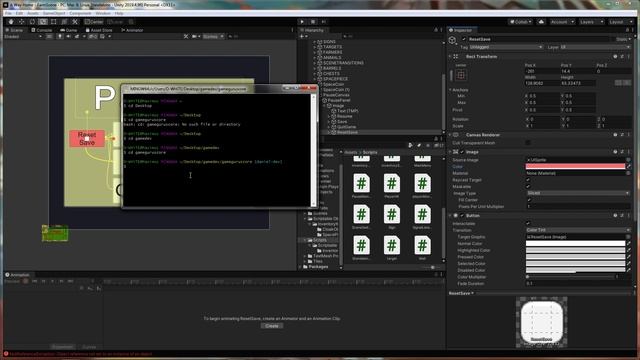This screenshot has height=360, width=640.
Task: Click the Play button to run the game
Action: coord(302,22)
